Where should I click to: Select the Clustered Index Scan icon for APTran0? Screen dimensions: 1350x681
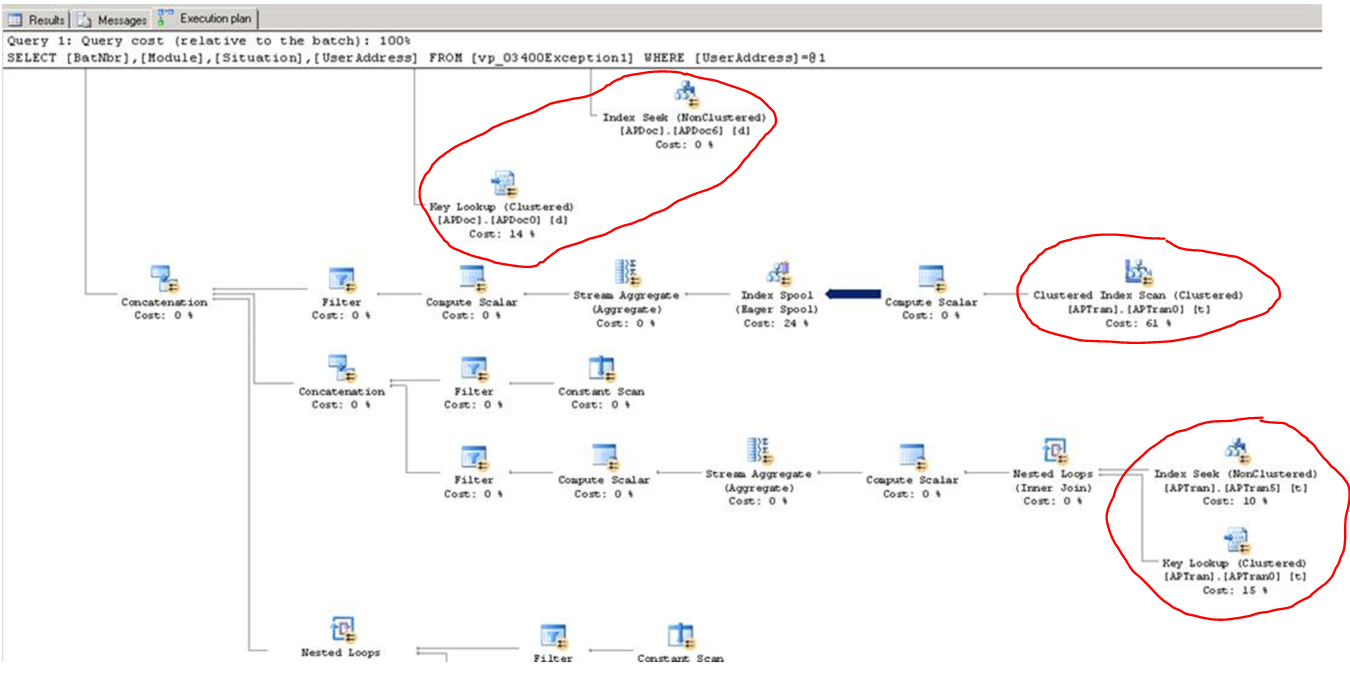(x=1137, y=272)
